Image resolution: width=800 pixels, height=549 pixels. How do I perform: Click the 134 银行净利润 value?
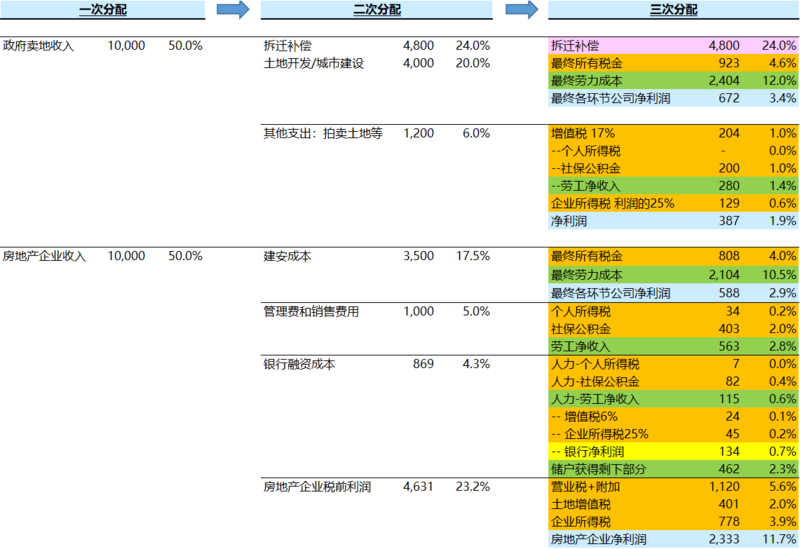point(729,452)
